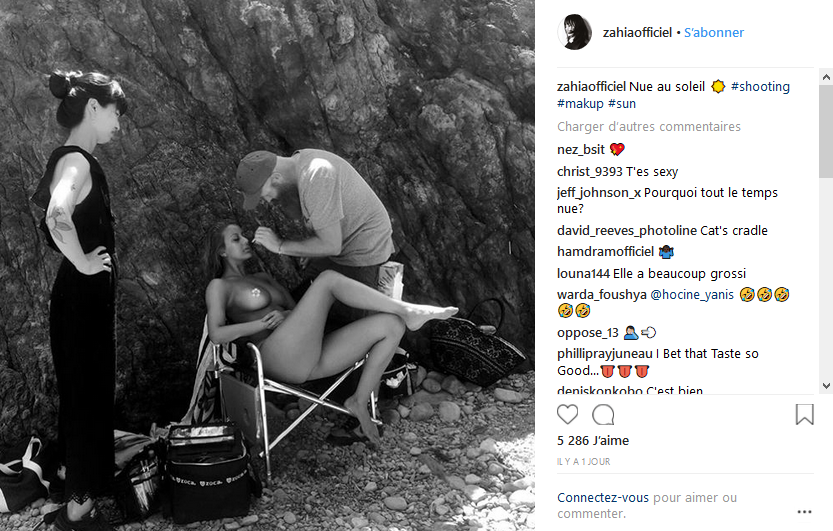Save post with the bookmark icon
Viewport: 833px width, 531px height.
pos(804,414)
